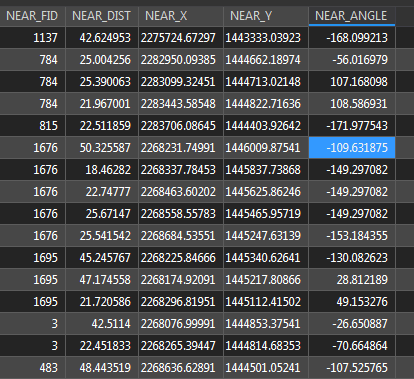
Task: Click NEAR_ANGLE value -130.082623
Action: tap(352, 258)
